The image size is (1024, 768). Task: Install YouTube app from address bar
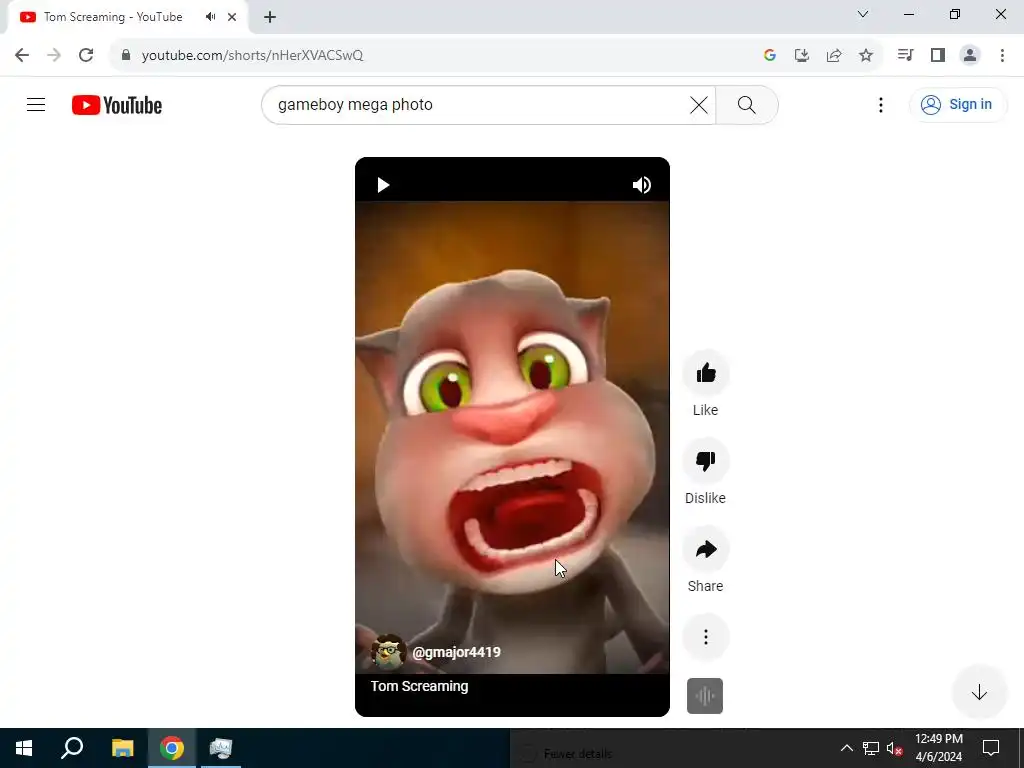(x=801, y=56)
